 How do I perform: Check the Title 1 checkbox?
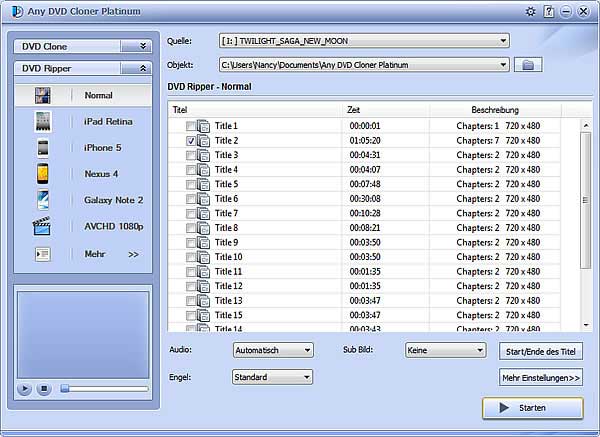191,126
